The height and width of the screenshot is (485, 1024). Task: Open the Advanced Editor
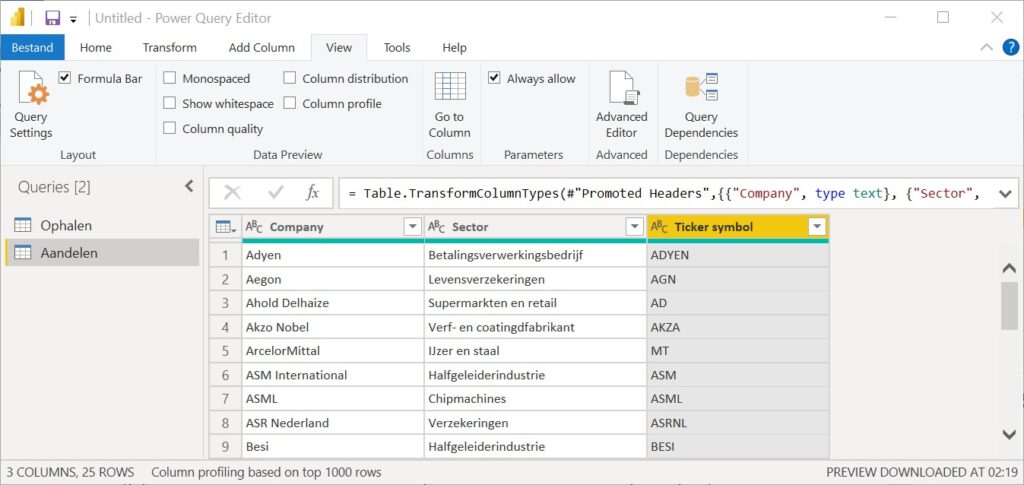click(x=621, y=105)
